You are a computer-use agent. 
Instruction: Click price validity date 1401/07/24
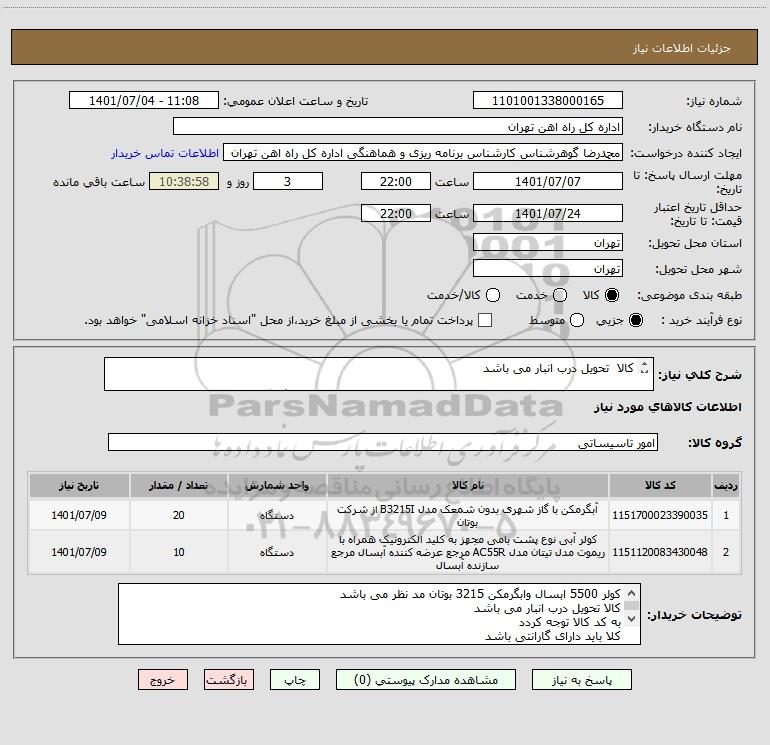point(548,213)
